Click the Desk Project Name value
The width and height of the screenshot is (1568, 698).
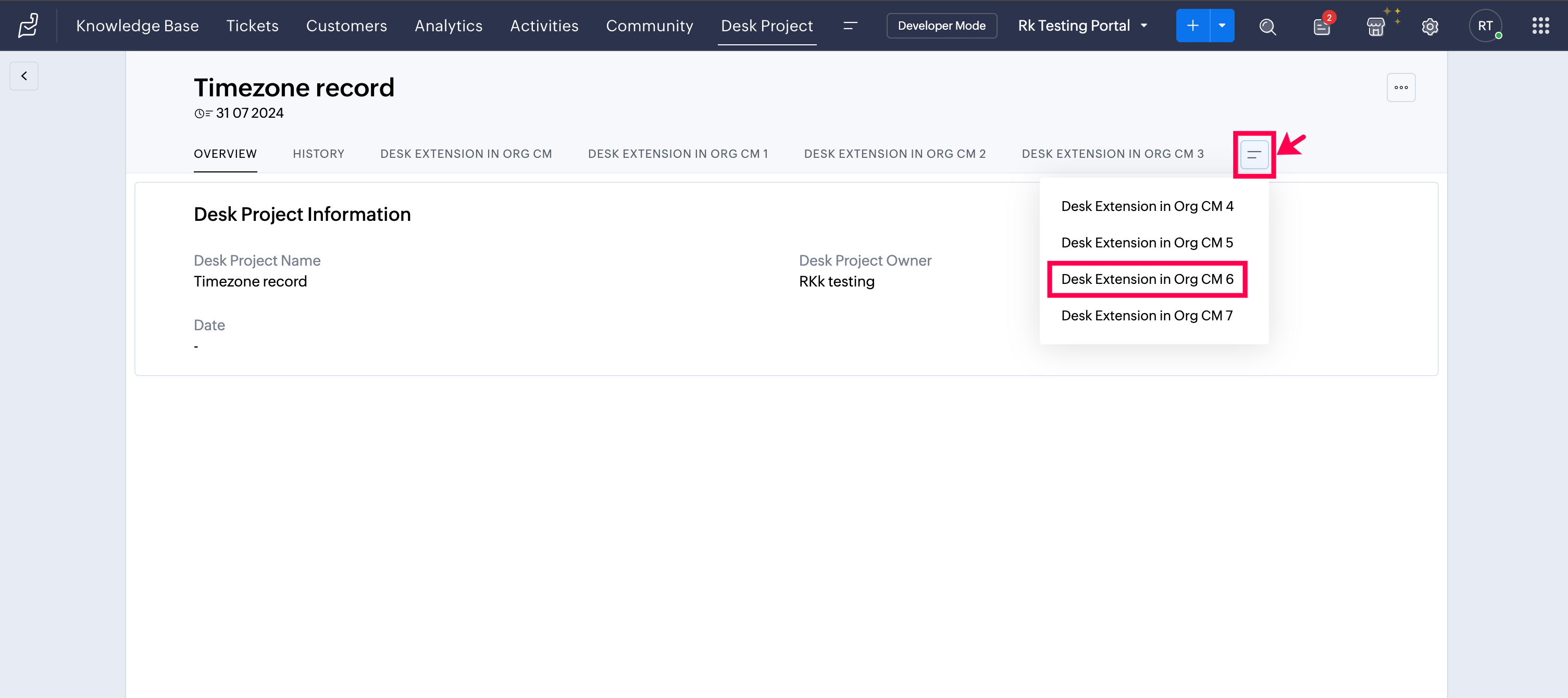coord(250,282)
